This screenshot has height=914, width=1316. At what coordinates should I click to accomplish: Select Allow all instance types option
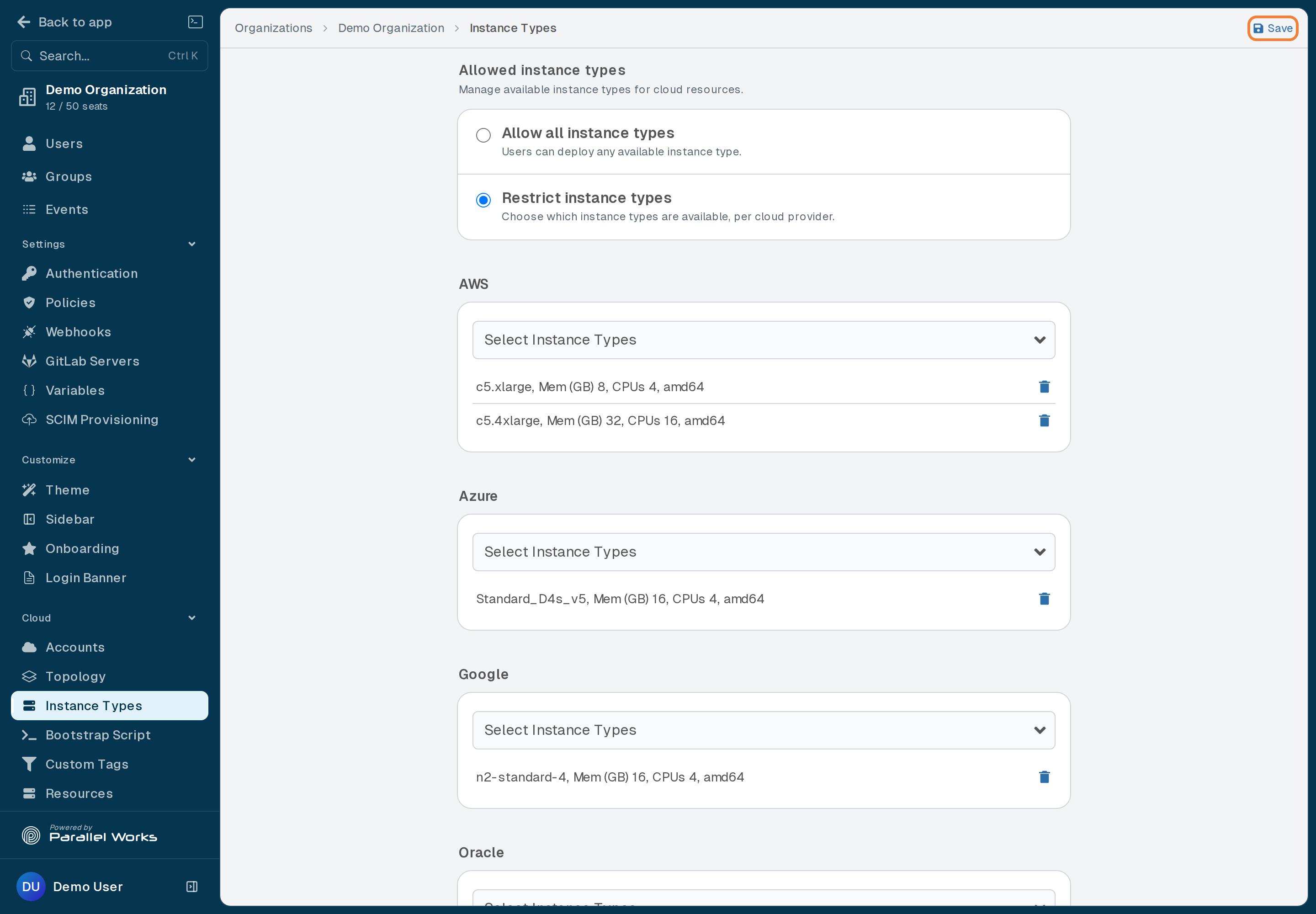tap(483, 135)
